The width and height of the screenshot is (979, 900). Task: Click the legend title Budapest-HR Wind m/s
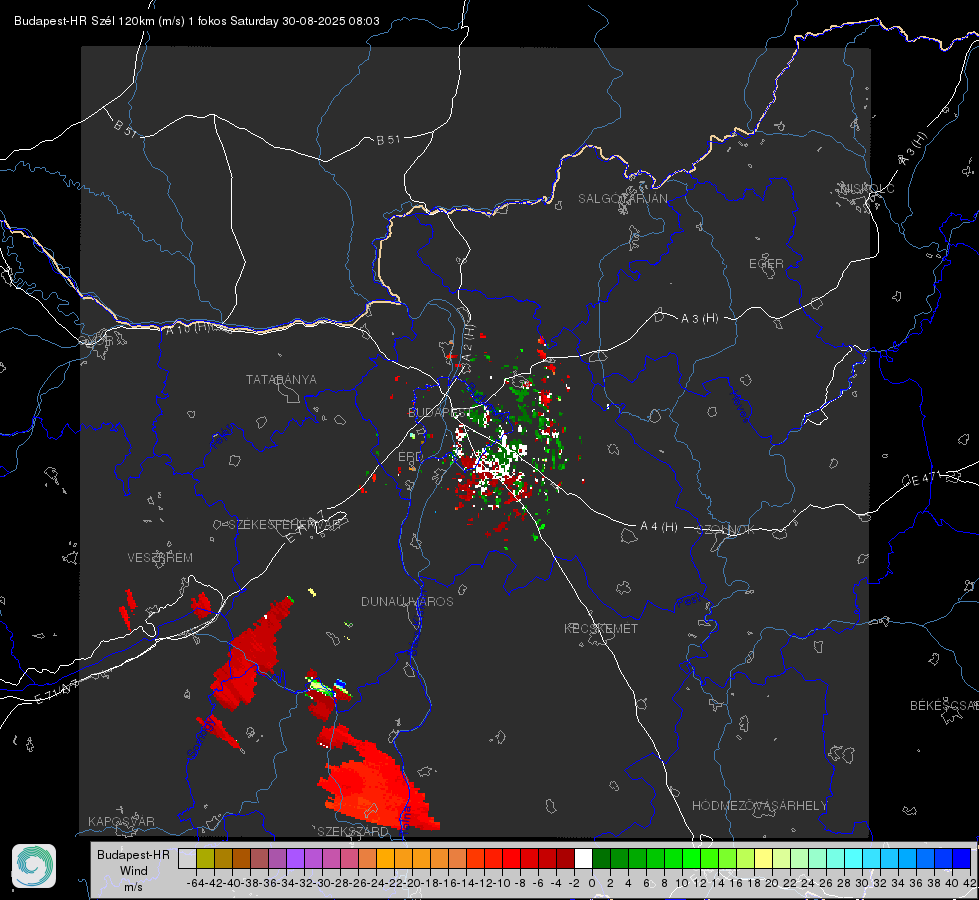tap(133, 870)
